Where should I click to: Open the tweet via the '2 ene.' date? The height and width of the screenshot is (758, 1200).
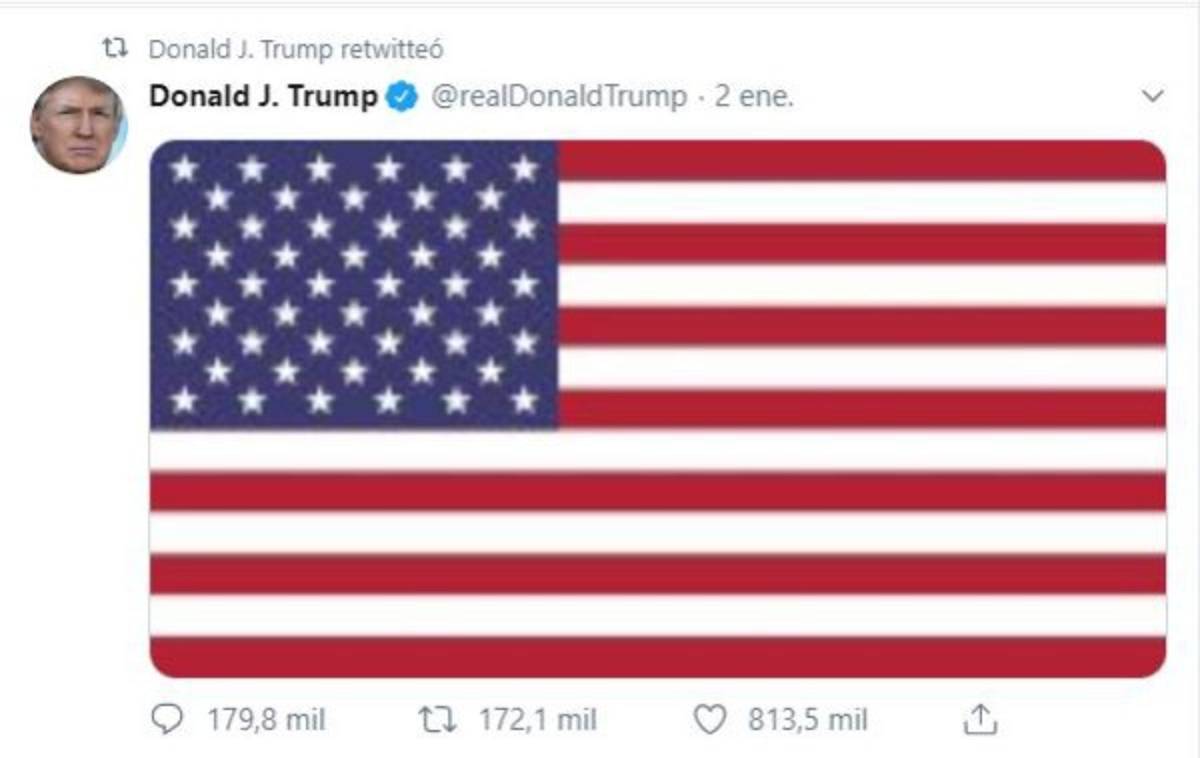[x=754, y=97]
